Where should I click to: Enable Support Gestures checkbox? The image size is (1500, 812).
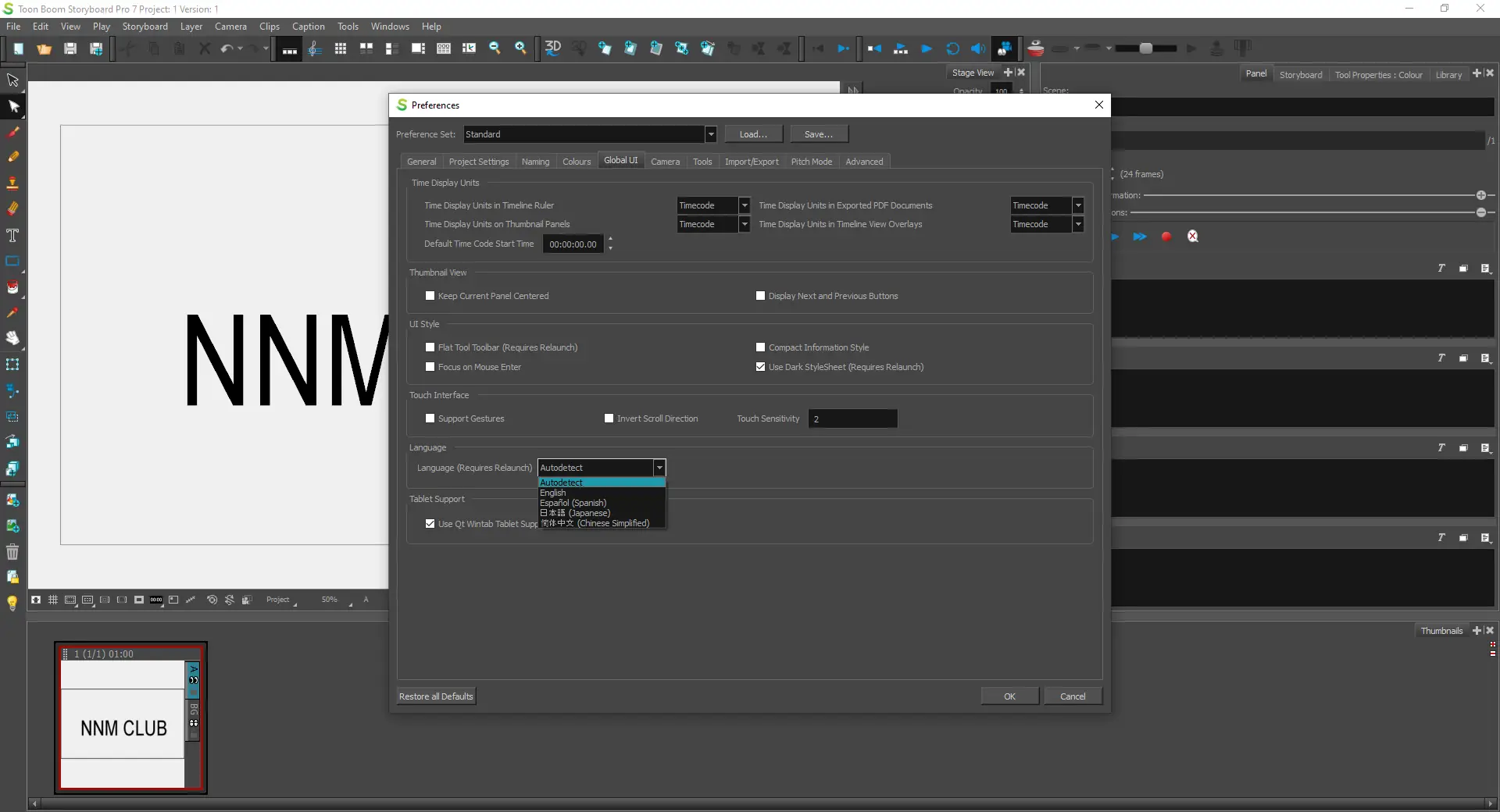[x=430, y=418]
